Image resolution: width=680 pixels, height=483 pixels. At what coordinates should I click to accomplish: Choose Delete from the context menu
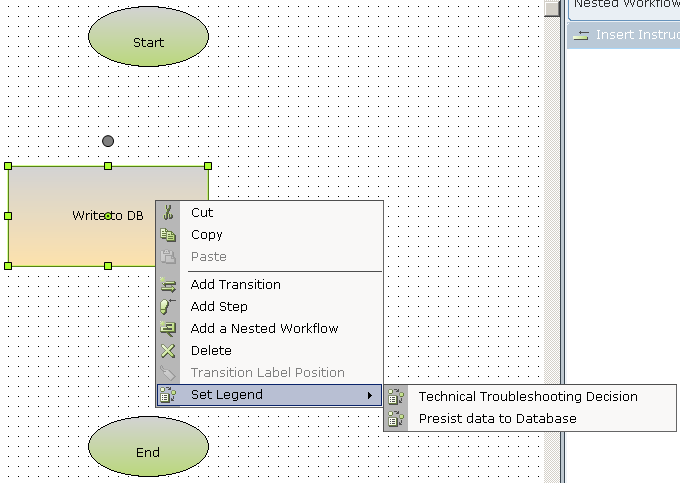211,351
